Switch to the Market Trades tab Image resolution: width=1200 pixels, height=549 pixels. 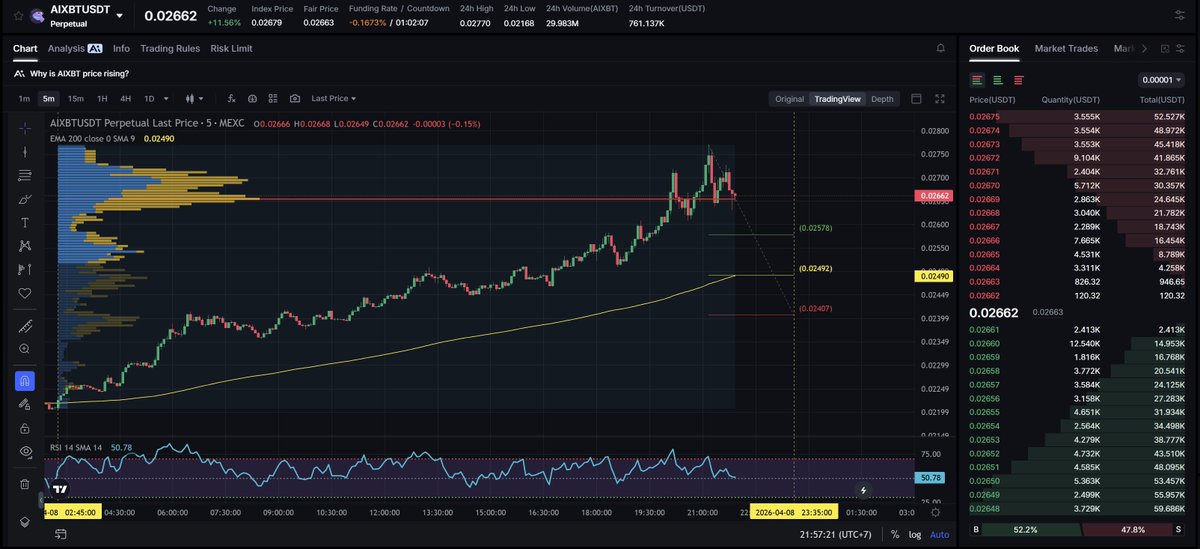click(x=1066, y=48)
